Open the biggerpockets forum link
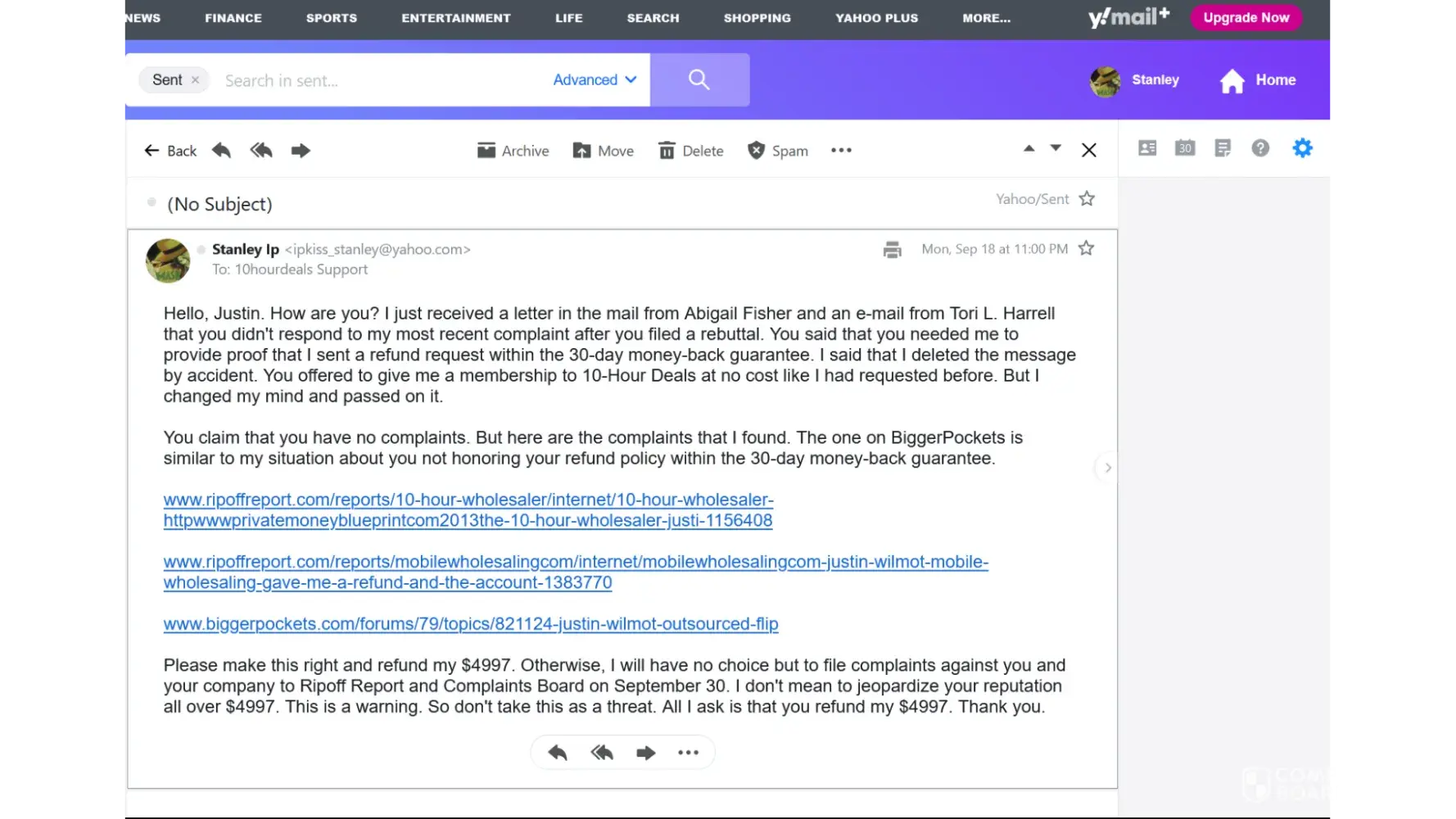The height and width of the screenshot is (819, 1456). click(471, 624)
